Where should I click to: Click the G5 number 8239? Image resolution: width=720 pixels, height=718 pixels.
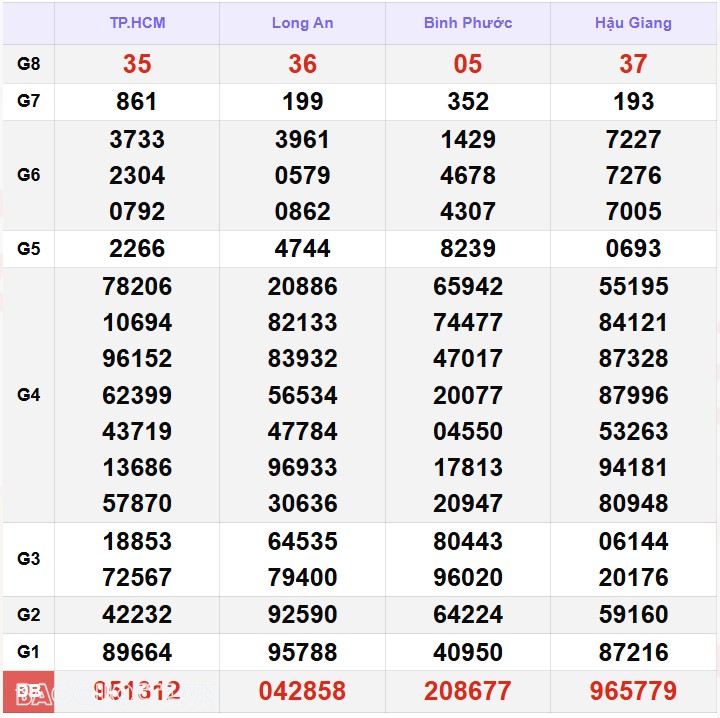[467, 248]
